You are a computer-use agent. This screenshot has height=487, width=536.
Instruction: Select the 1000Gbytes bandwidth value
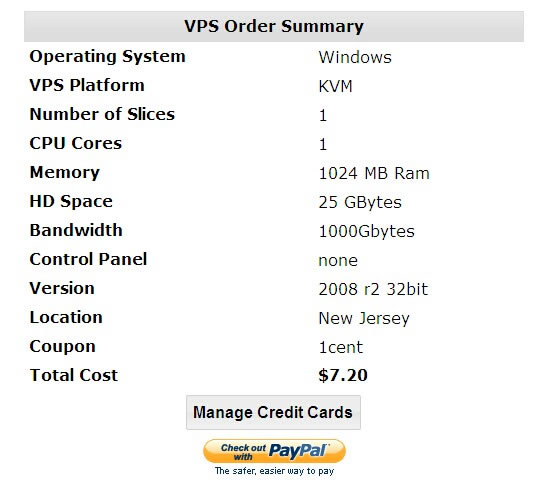[366, 231]
